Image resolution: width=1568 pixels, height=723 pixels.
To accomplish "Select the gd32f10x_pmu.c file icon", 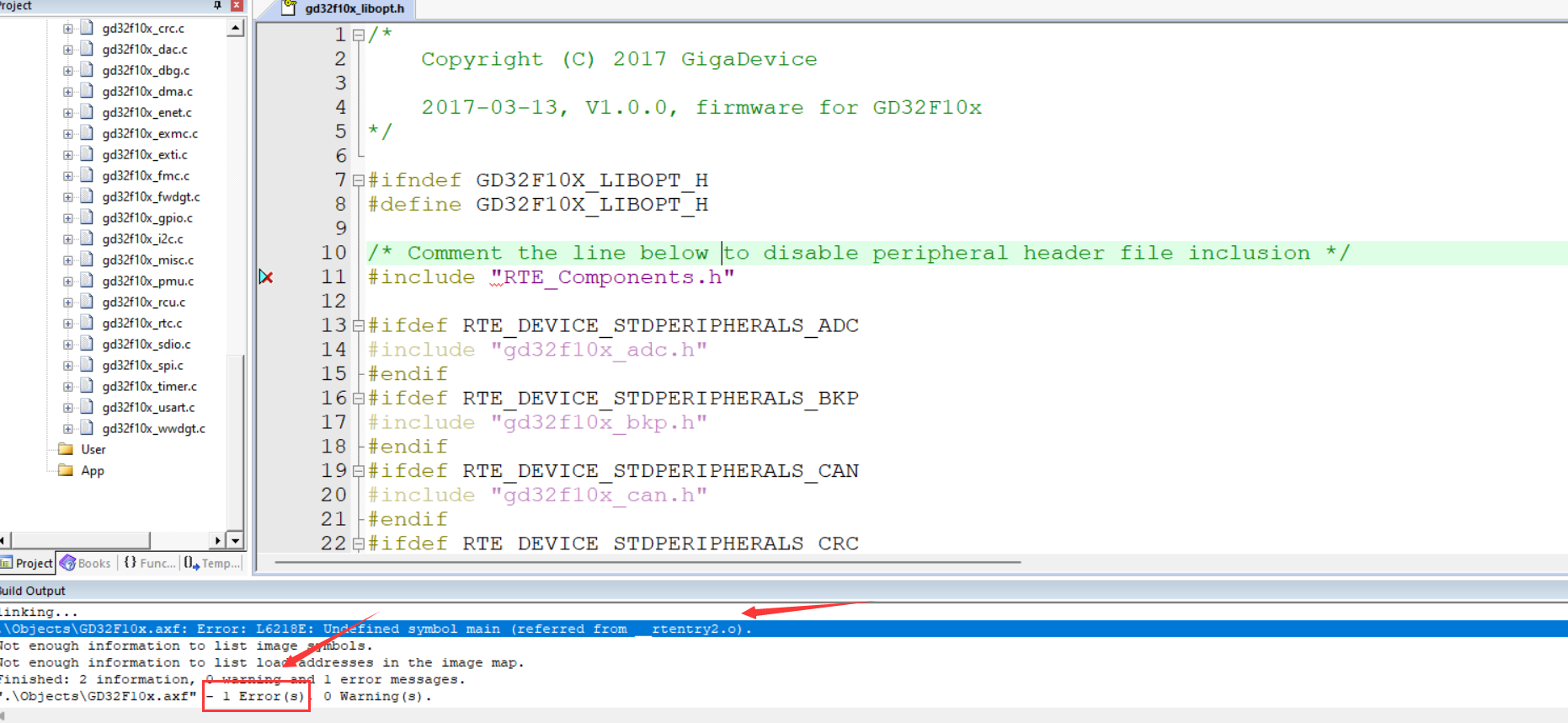I will point(86,281).
